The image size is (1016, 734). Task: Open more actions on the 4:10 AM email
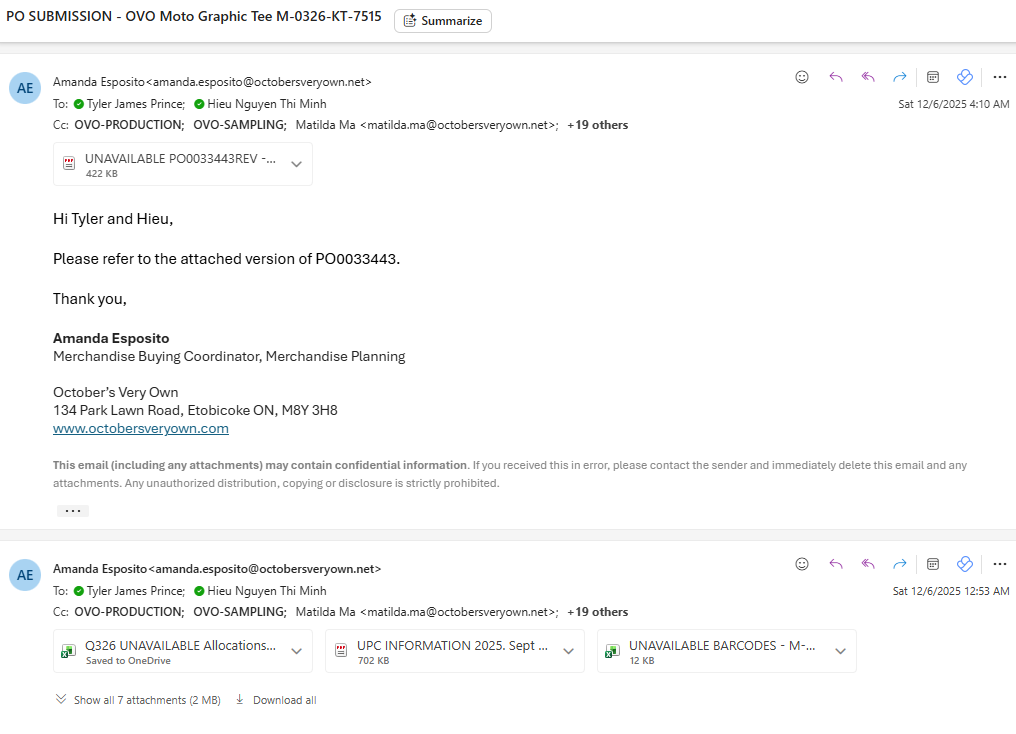[x=999, y=77]
